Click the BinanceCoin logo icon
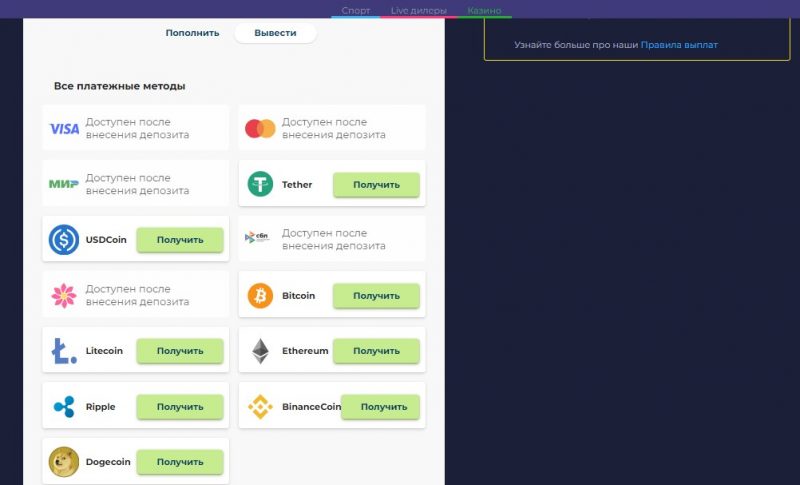 (x=260, y=406)
